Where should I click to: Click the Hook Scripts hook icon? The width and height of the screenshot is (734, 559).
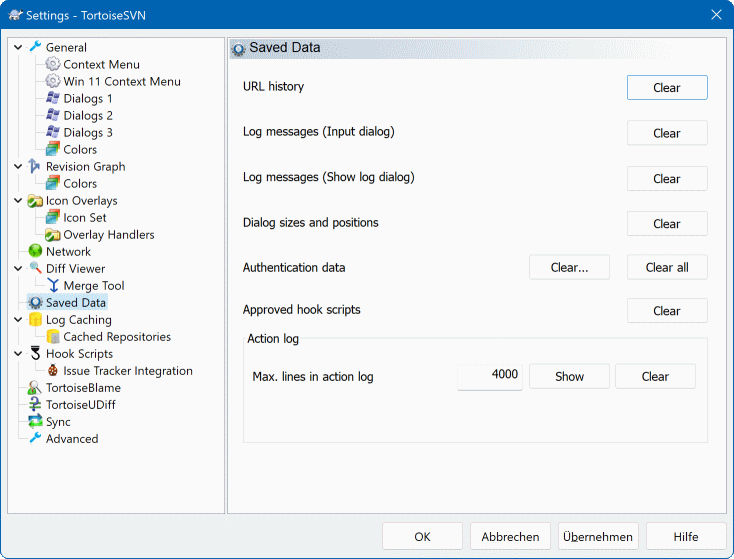(x=35, y=353)
